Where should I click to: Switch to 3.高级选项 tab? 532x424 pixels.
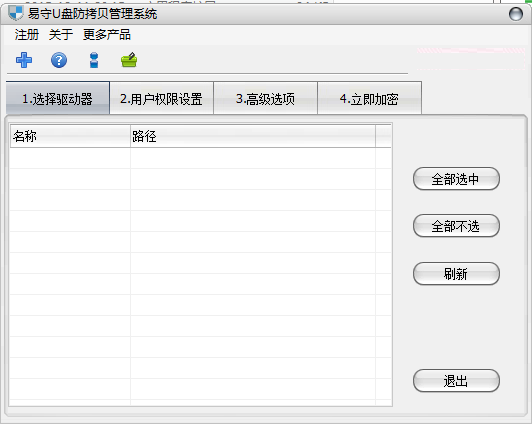pos(265,98)
